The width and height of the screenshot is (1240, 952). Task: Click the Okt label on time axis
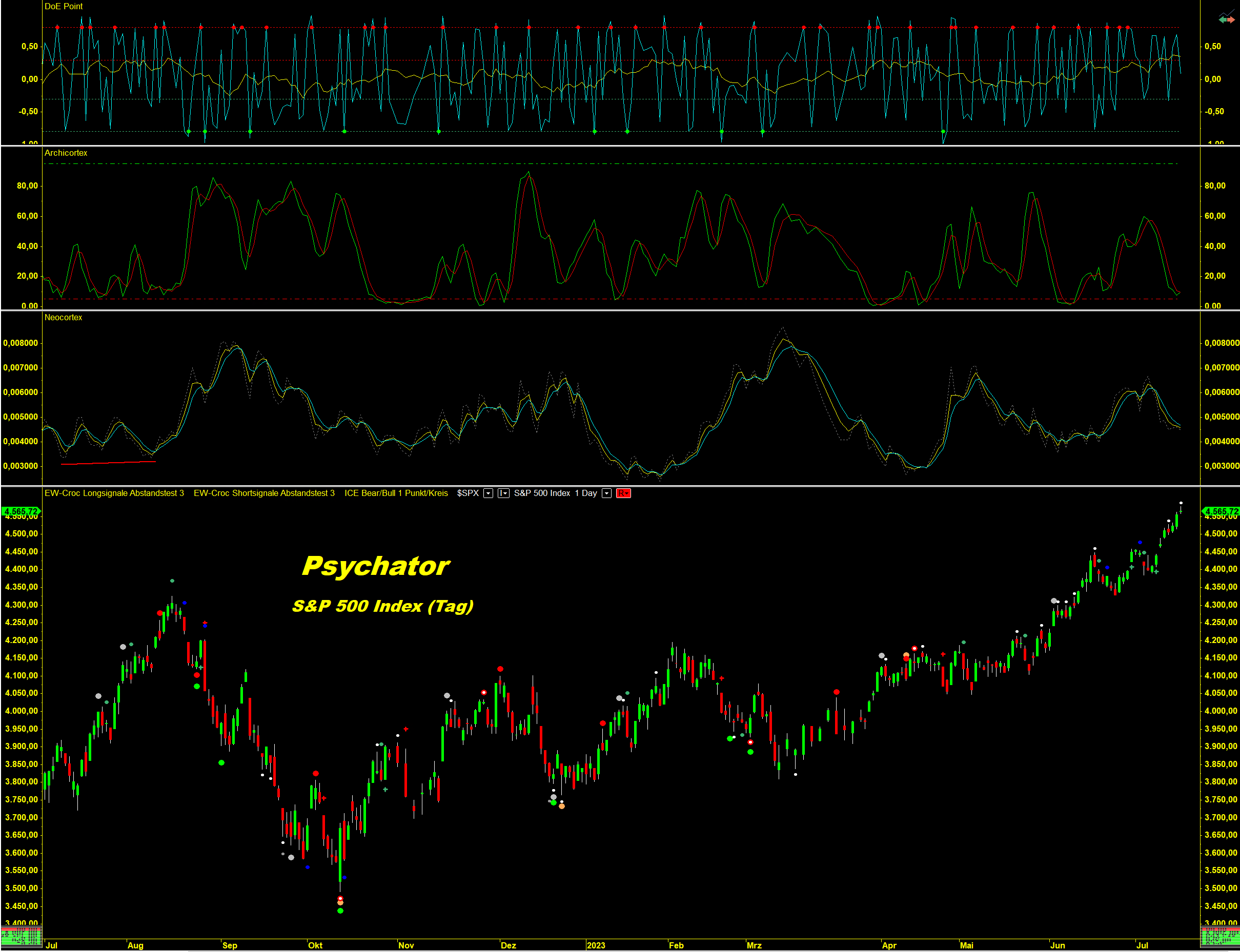pos(315,945)
